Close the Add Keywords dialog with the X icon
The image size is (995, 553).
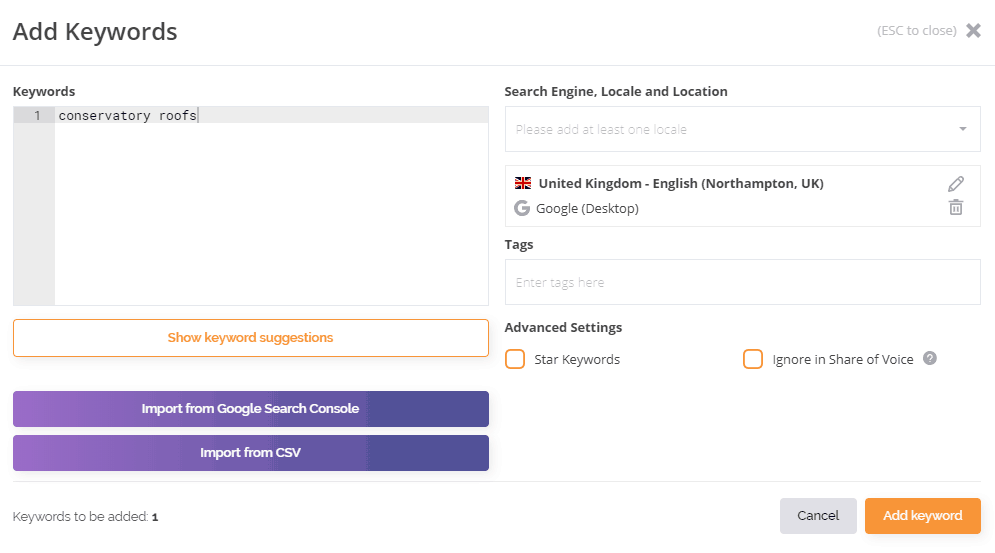tap(973, 30)
